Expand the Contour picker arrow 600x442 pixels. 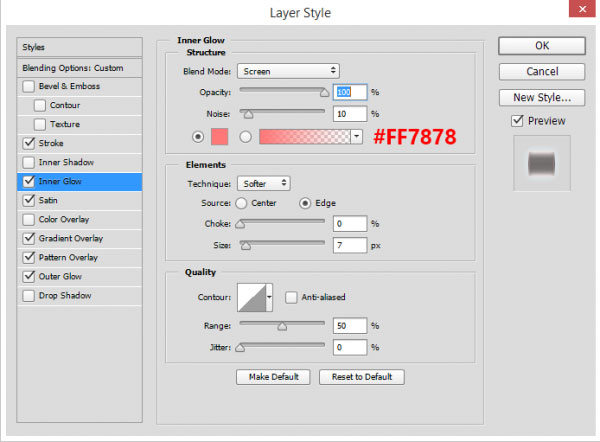coord(269,297)
